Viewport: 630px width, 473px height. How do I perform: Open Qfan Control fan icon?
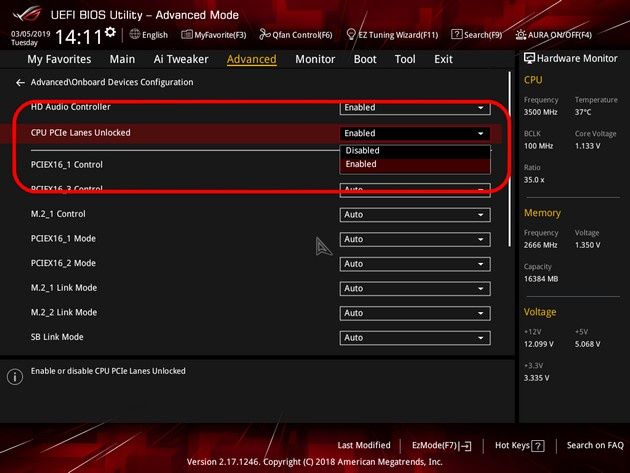264,35
